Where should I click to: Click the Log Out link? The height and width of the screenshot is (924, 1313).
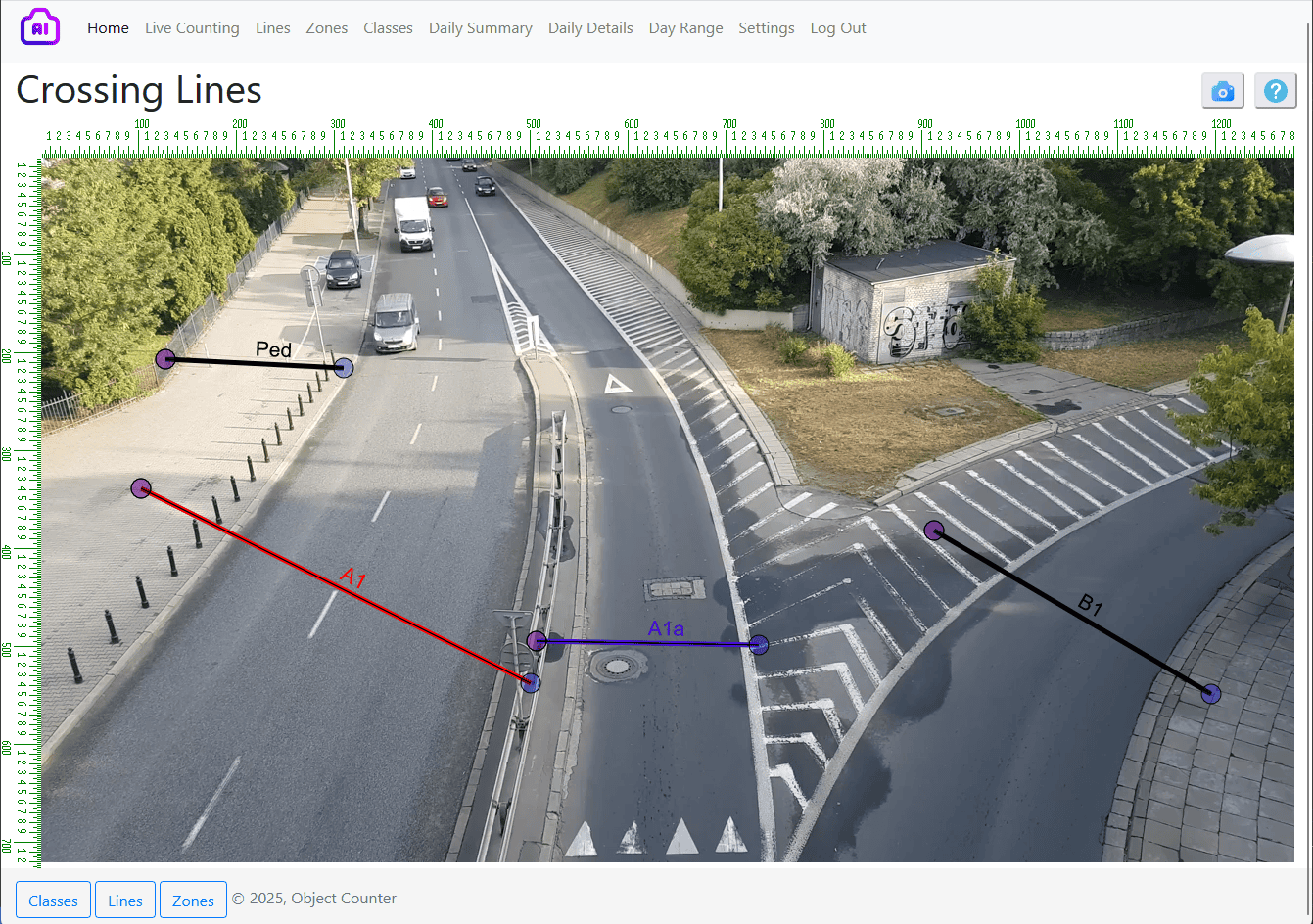pyautogui.click(x=837, y=28)
